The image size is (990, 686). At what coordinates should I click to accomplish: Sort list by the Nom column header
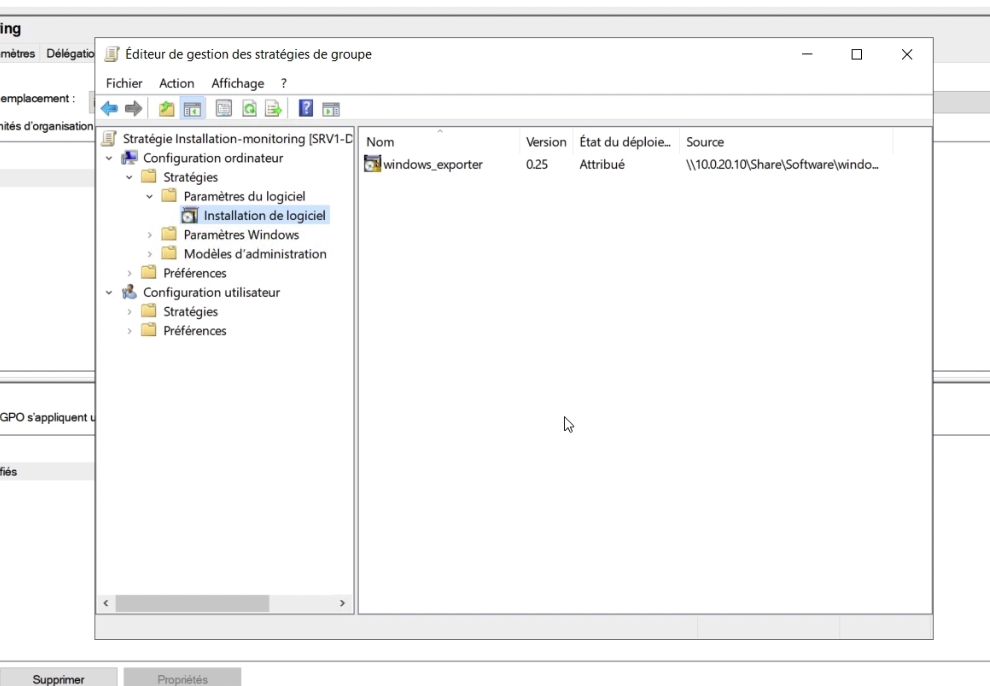click(x=438, y=142)
